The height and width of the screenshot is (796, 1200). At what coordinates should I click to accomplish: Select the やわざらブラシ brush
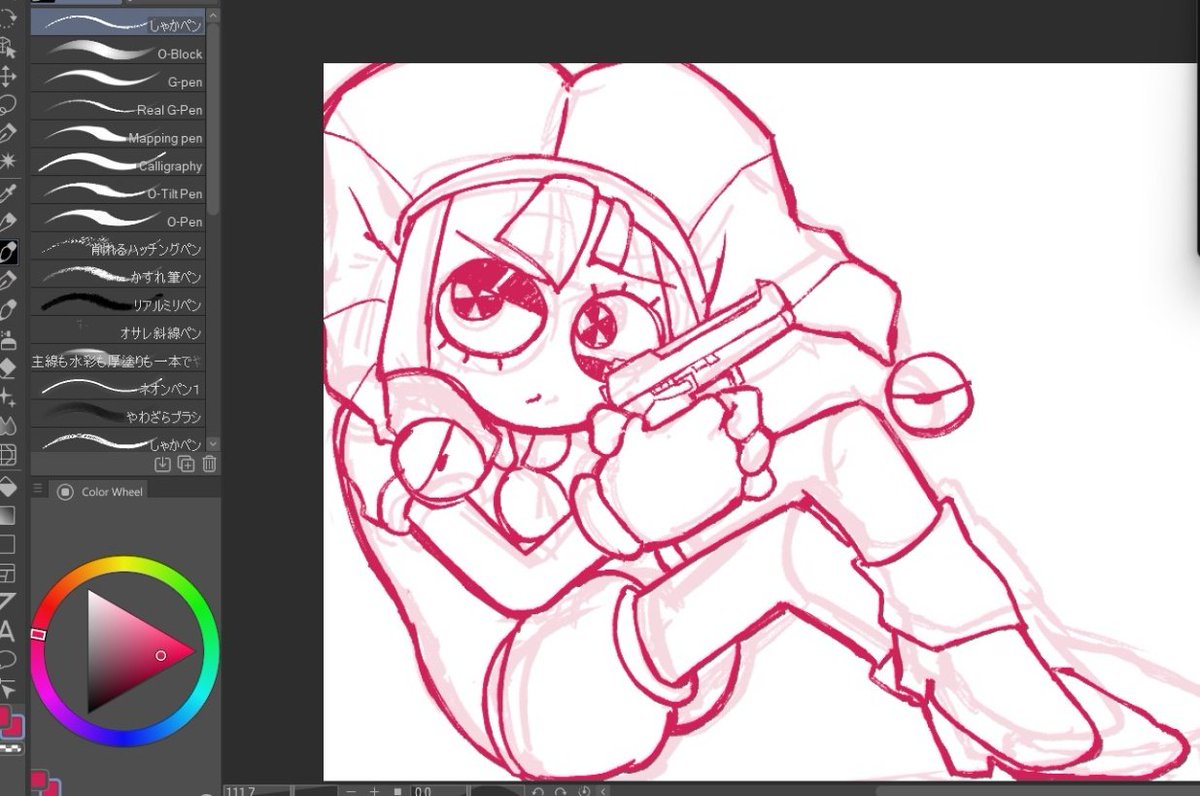[x=118, y=414]
